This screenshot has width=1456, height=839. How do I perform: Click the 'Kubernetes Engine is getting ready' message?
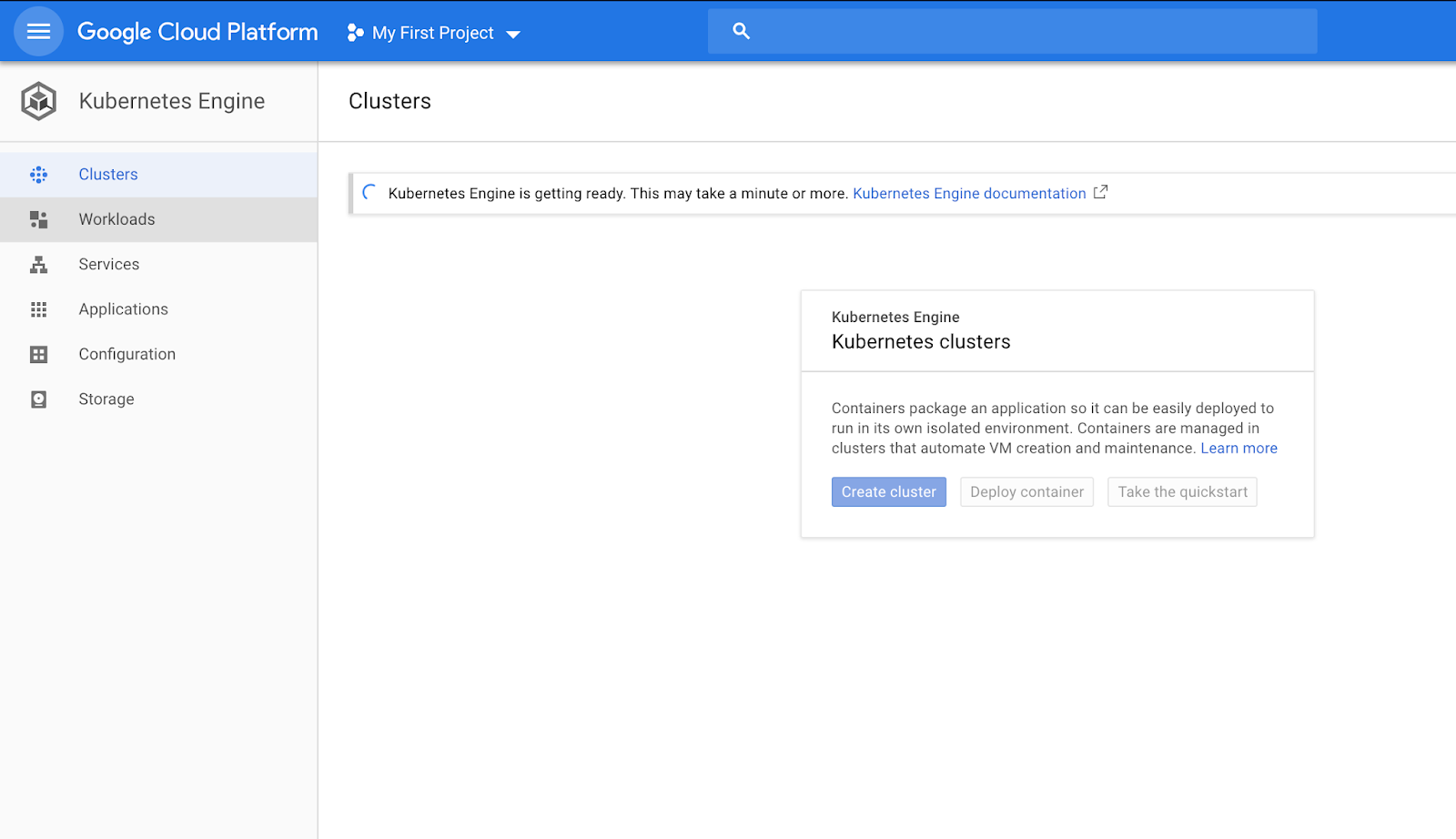pos(618,193)
